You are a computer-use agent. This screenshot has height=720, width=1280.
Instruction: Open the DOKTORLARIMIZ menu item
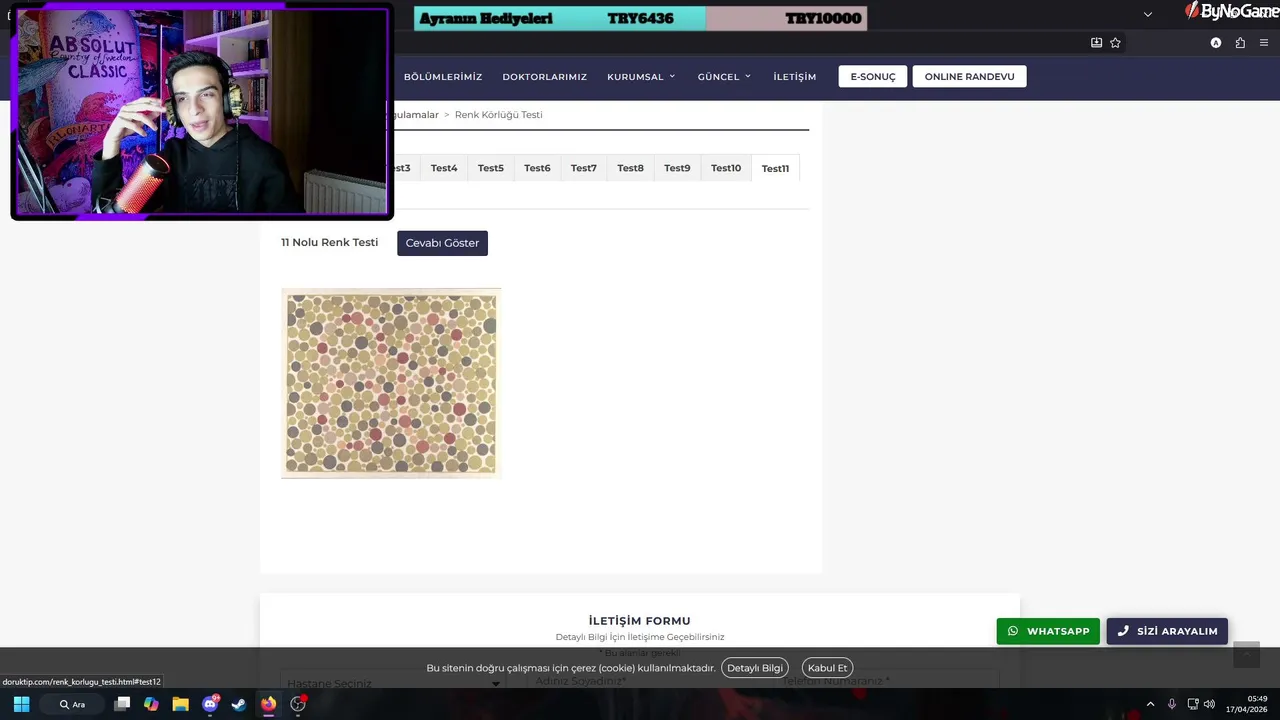coord(545,77)
